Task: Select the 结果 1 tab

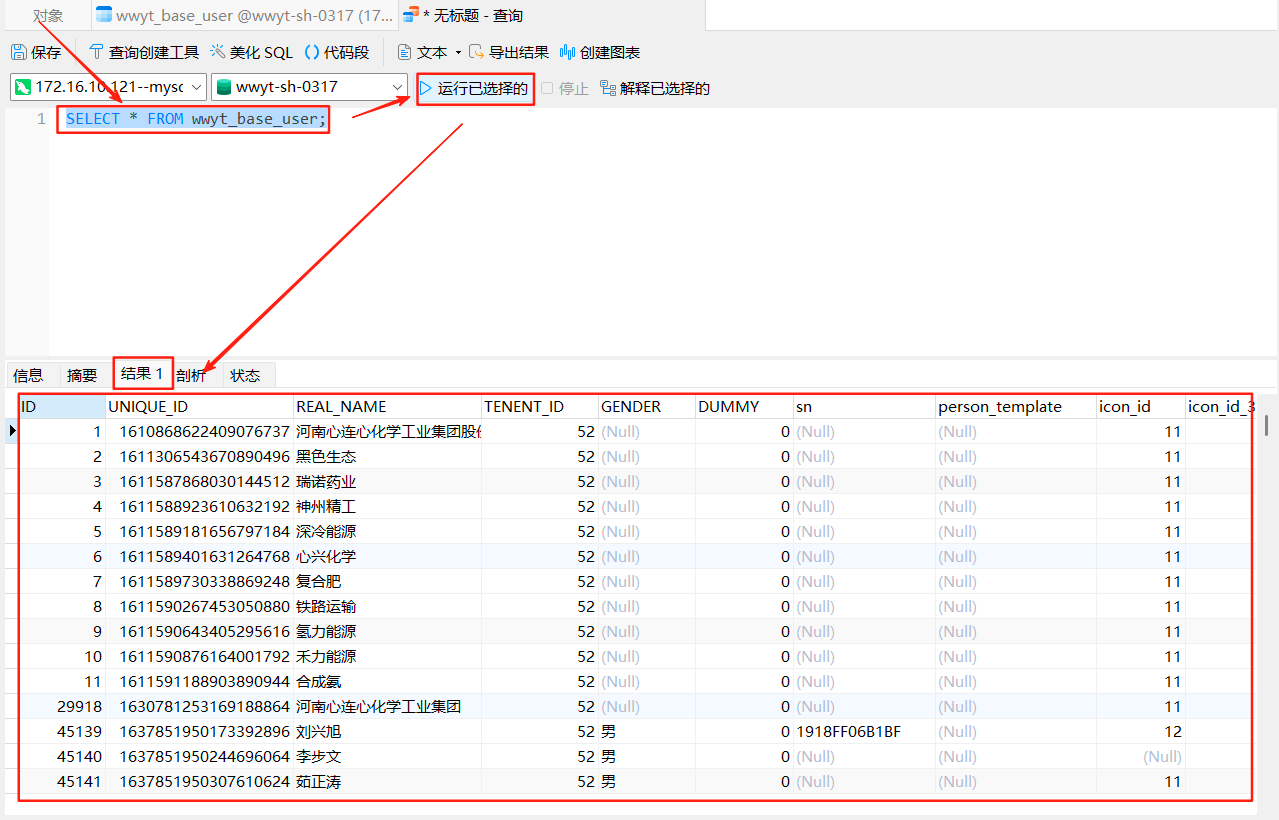Action: pos(142,373)
